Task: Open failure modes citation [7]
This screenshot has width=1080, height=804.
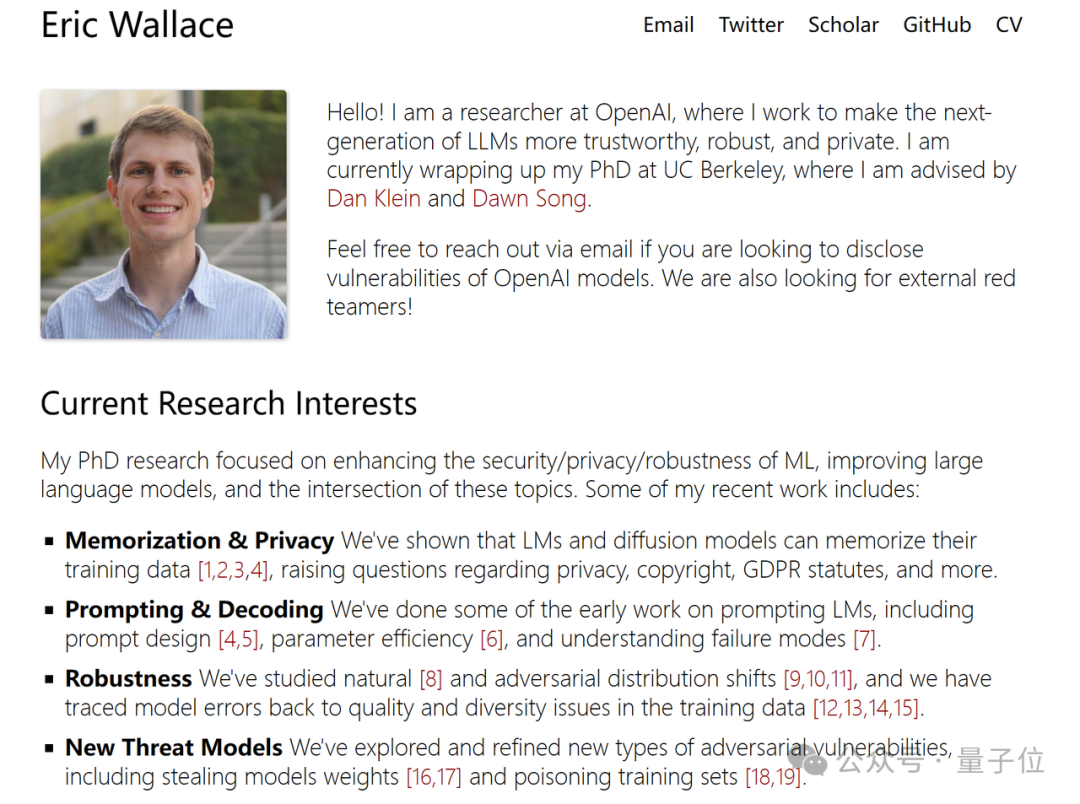Action: 864,639
